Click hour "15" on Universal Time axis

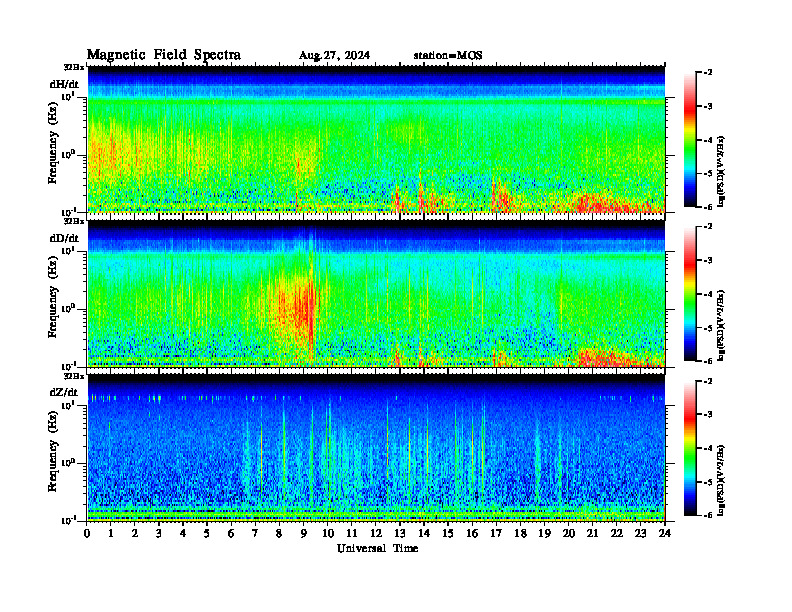click(x=449, y=533)
